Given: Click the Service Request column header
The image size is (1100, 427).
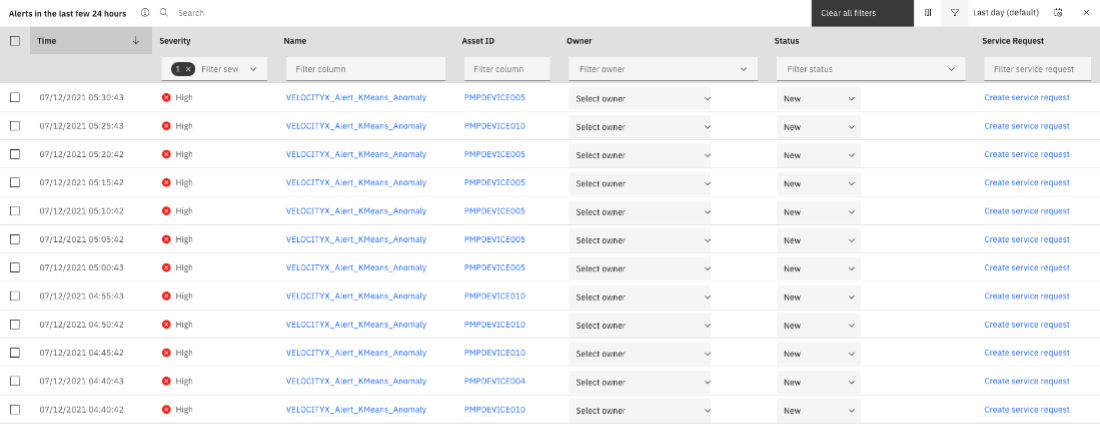Looking at the screenshot, I should 1013,41.
